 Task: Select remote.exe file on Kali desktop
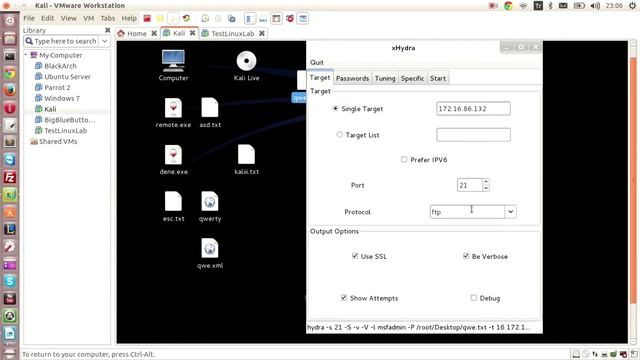tap(173, 113)
